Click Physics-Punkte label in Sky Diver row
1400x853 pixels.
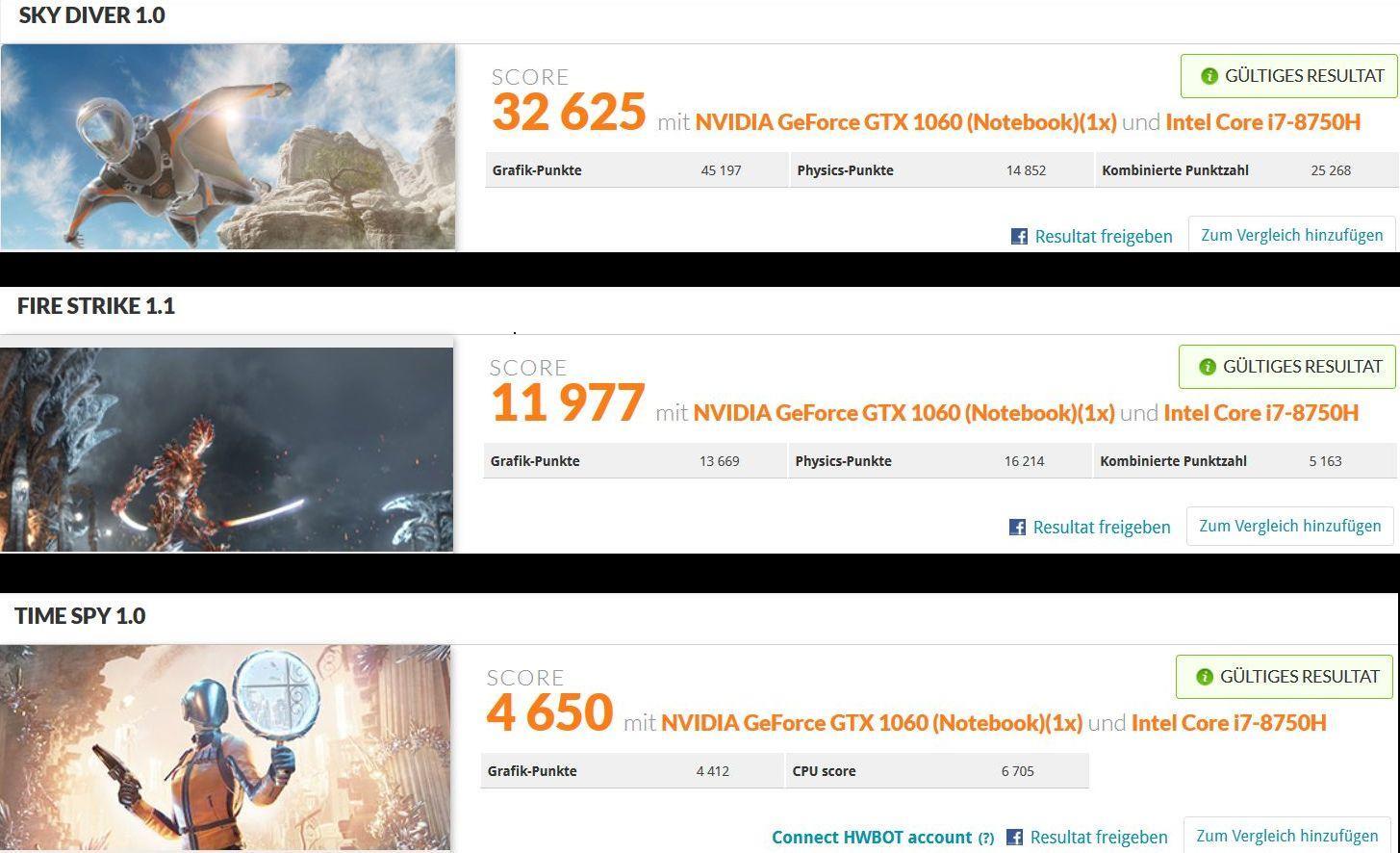click(845, 170)
